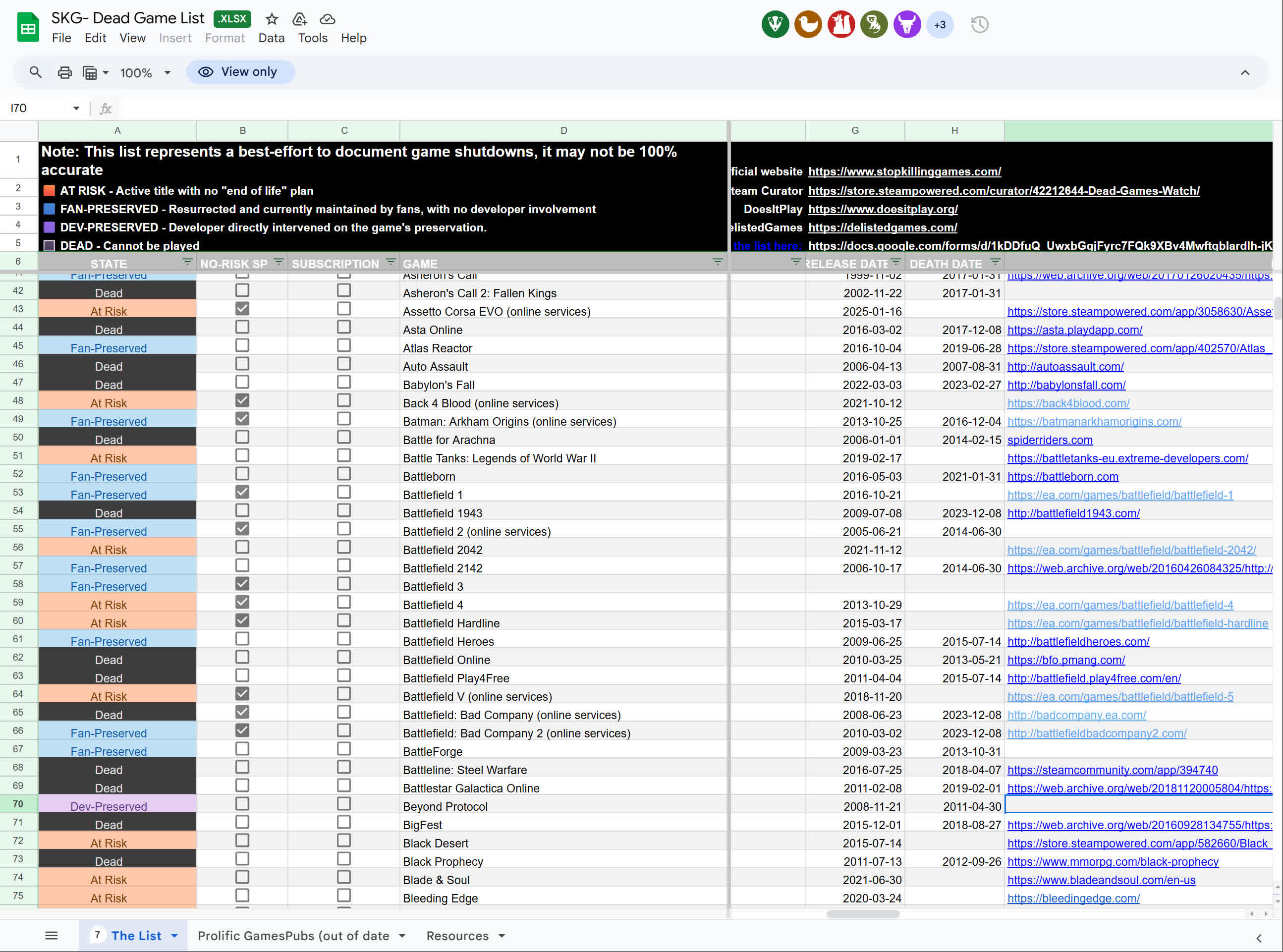Click the orange AT RISK legend swatch
The height and width of the screenshot is (952, 1283).
(50, 191)
